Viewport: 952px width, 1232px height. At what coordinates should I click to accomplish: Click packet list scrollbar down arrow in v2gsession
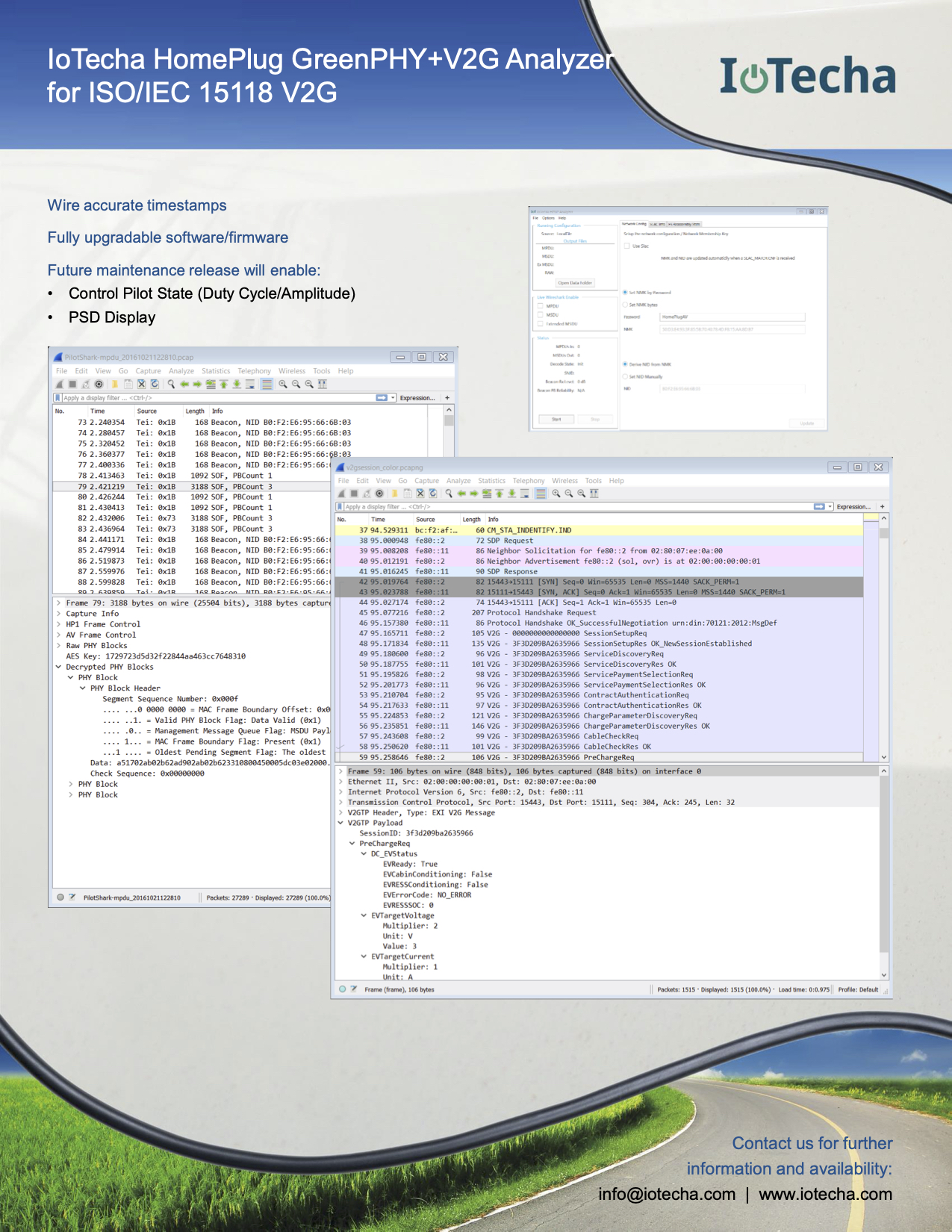point(884,757)
